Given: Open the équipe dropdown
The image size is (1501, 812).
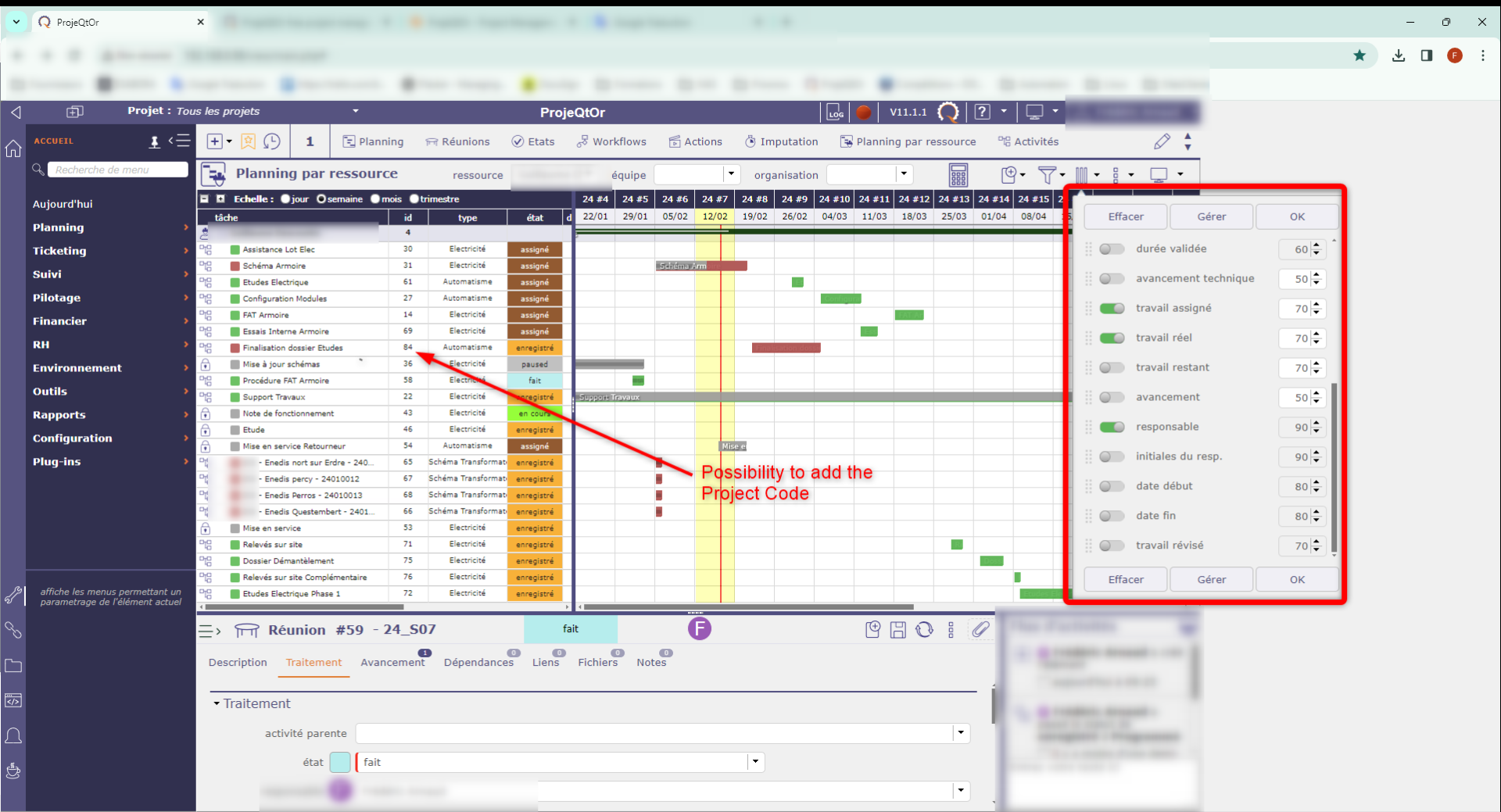Looking at the screenshot, I should [x=731, y=174].
